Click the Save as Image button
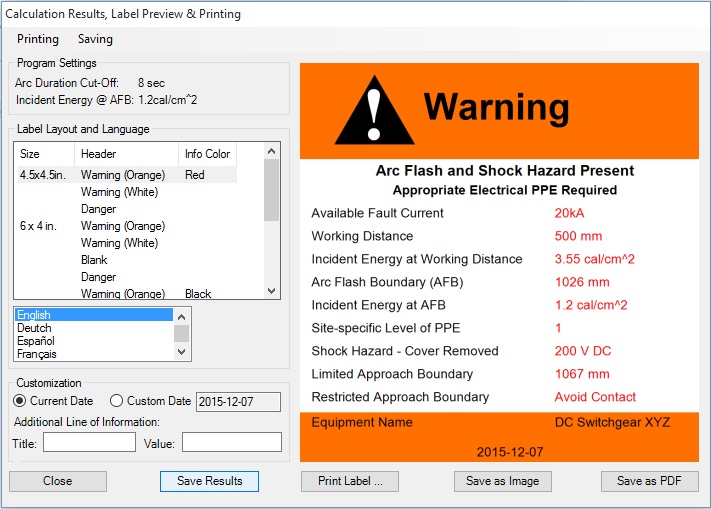The image size is (711, 509). pos(503,481)
